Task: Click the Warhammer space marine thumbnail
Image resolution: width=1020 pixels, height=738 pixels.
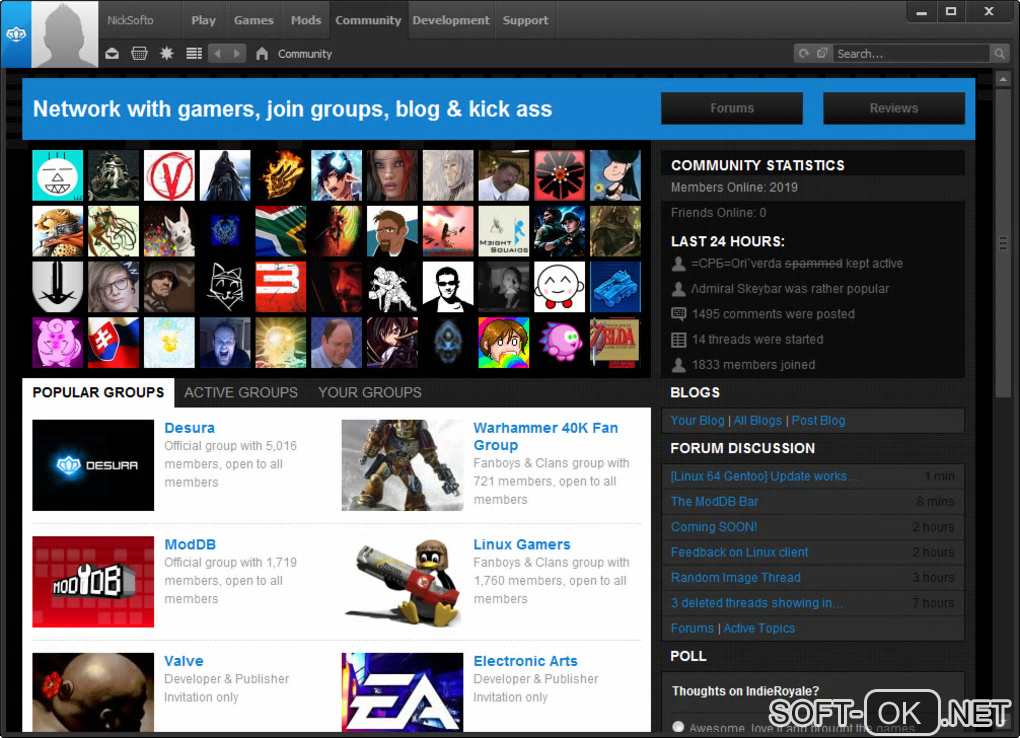Action: (x=403, y=465)
